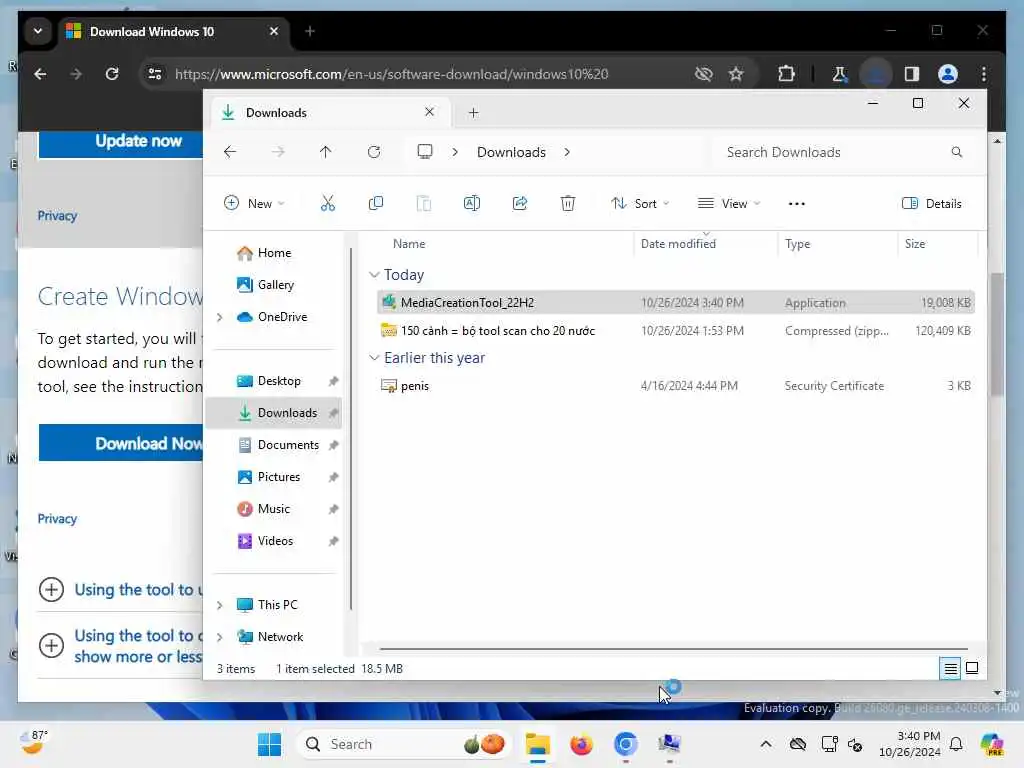Open the browser three-dot menu
1024x768 pixels.
pyautogui.click(x=984, y=74)
